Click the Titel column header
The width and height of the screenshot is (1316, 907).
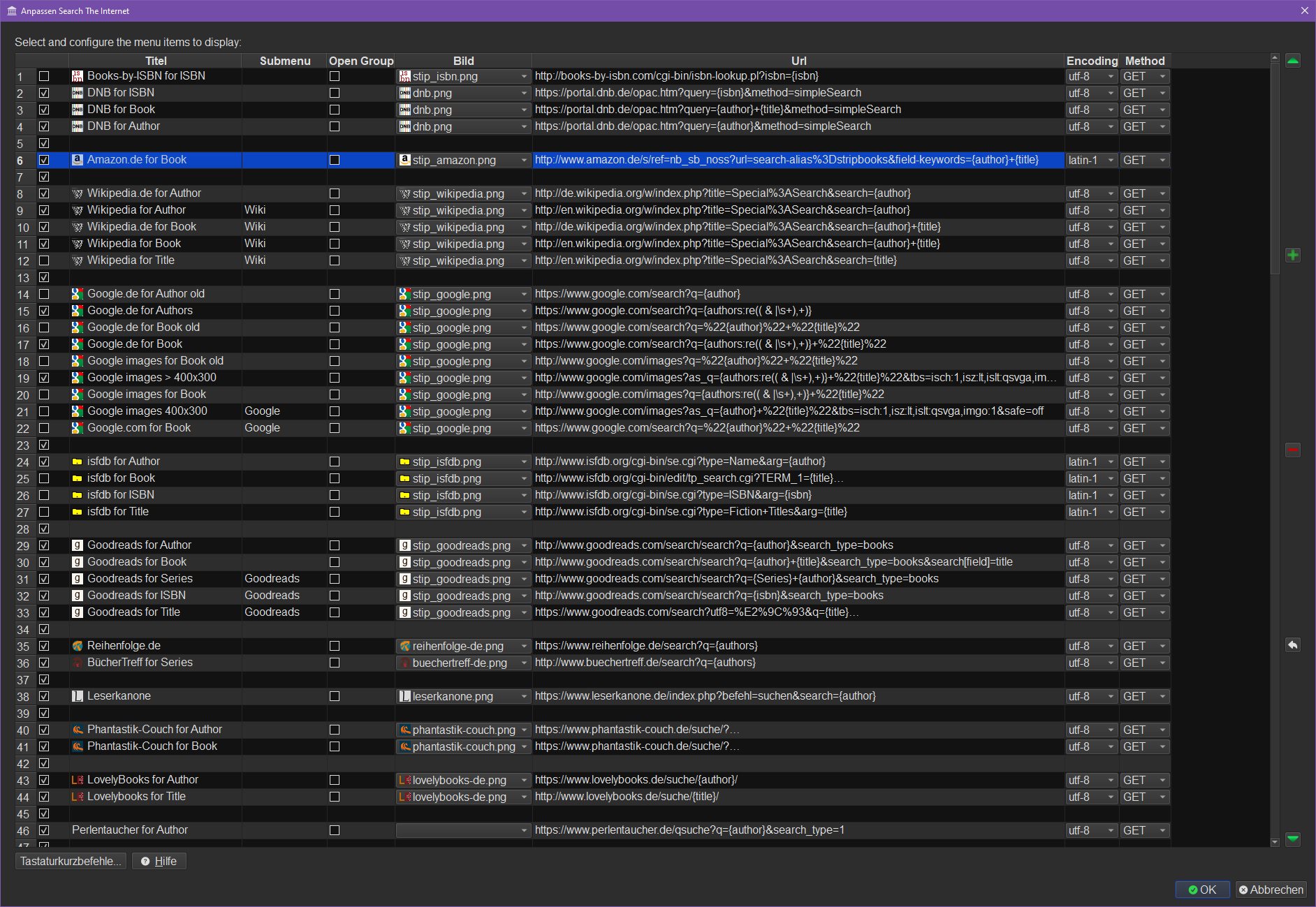(156, 61)
